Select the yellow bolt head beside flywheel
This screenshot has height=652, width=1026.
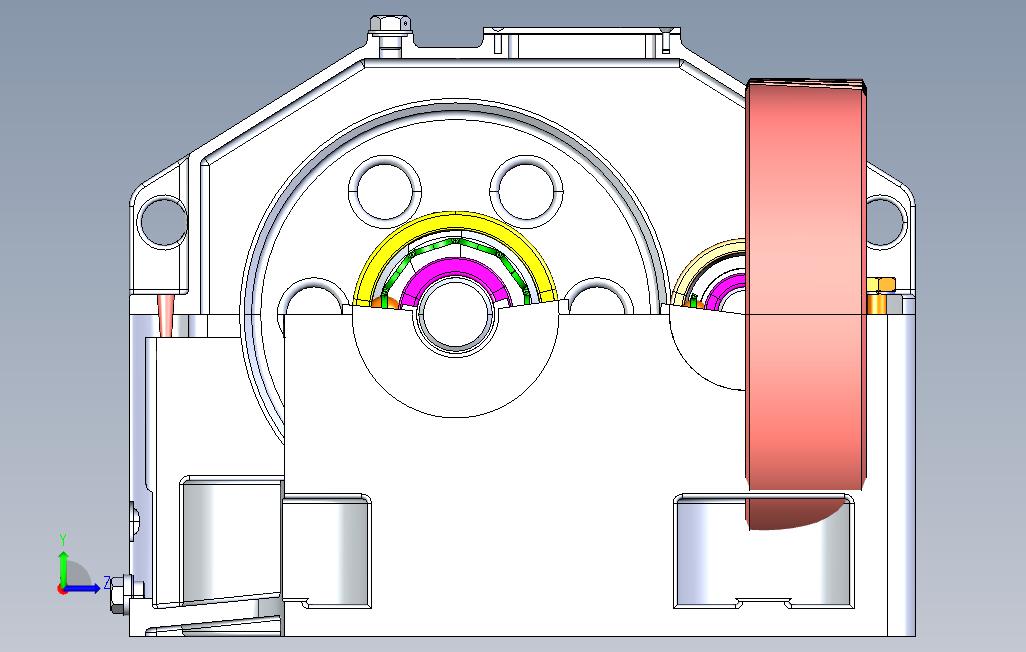tap(881, 283)
